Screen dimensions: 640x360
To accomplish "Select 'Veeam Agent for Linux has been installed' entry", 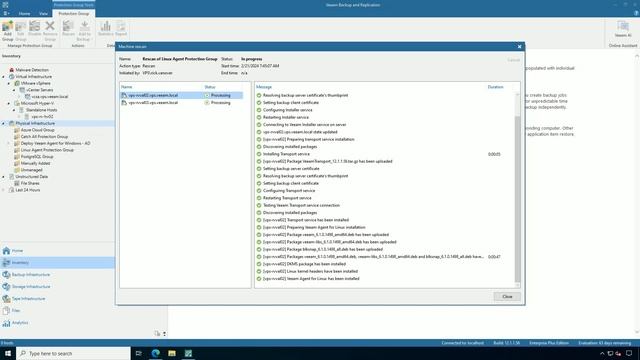I will 311,279.
